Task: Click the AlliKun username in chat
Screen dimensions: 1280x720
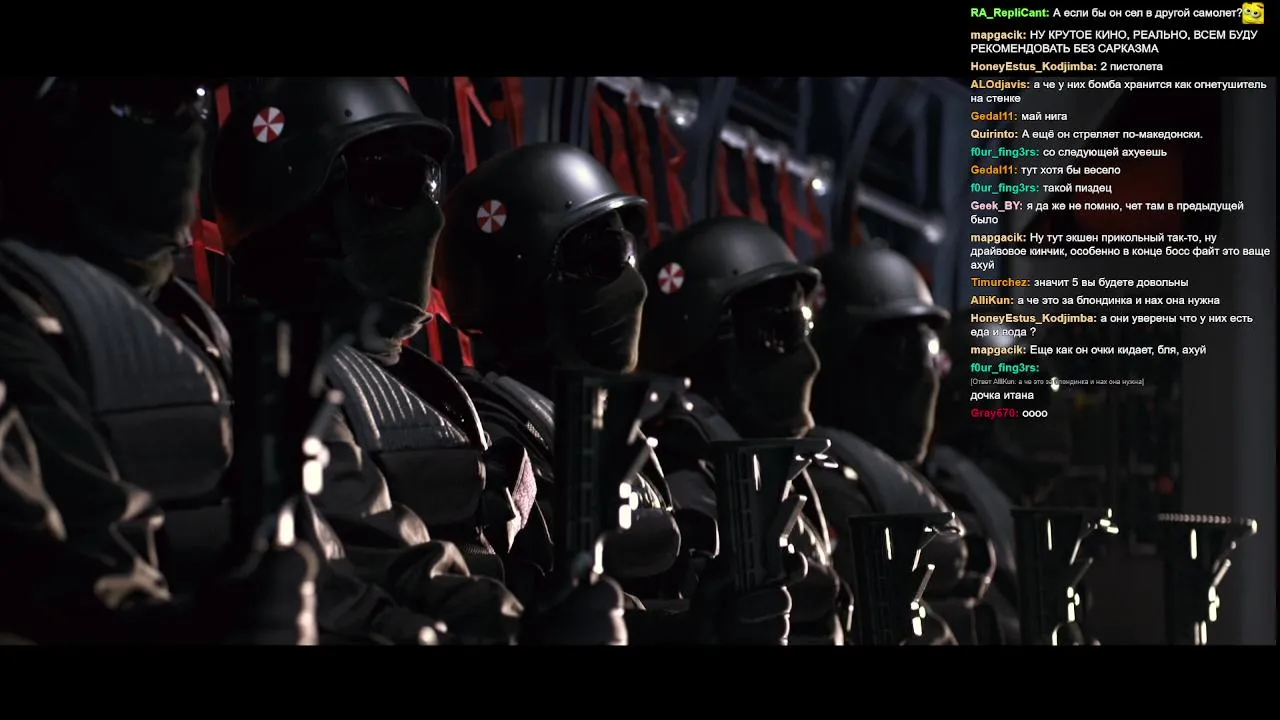Action: coord(992,301)
